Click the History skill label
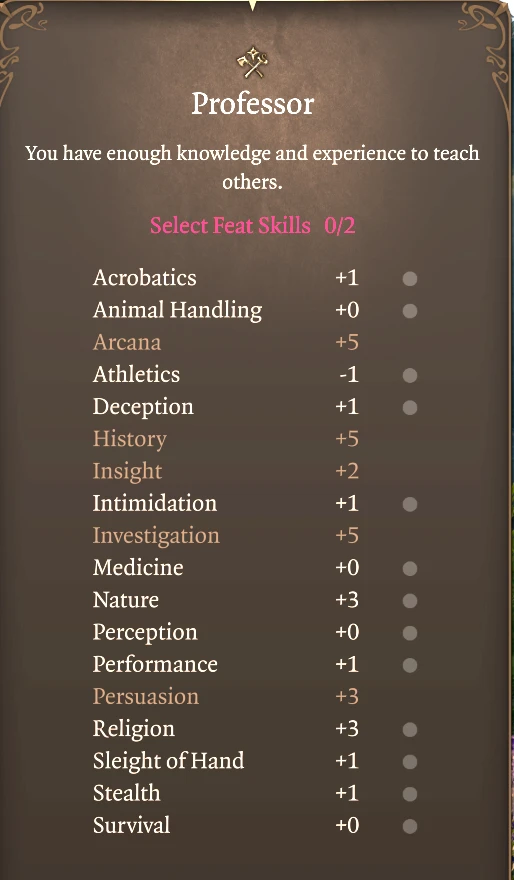Screen dimensions: 514x880 [130, 439]
